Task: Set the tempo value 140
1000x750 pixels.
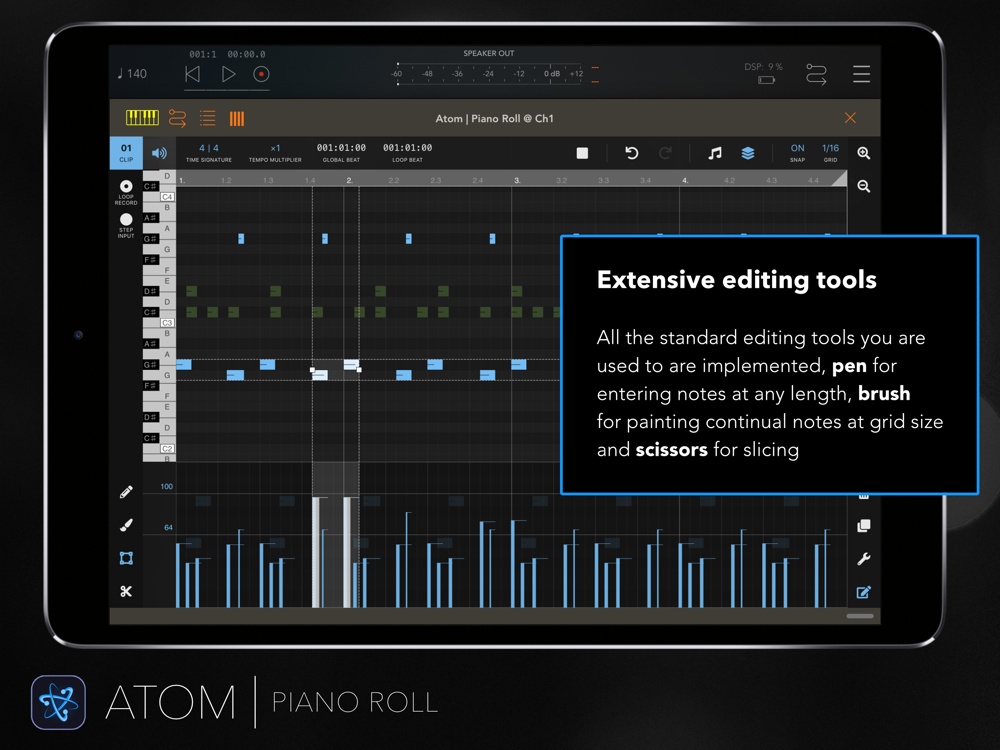Action: 132,74
